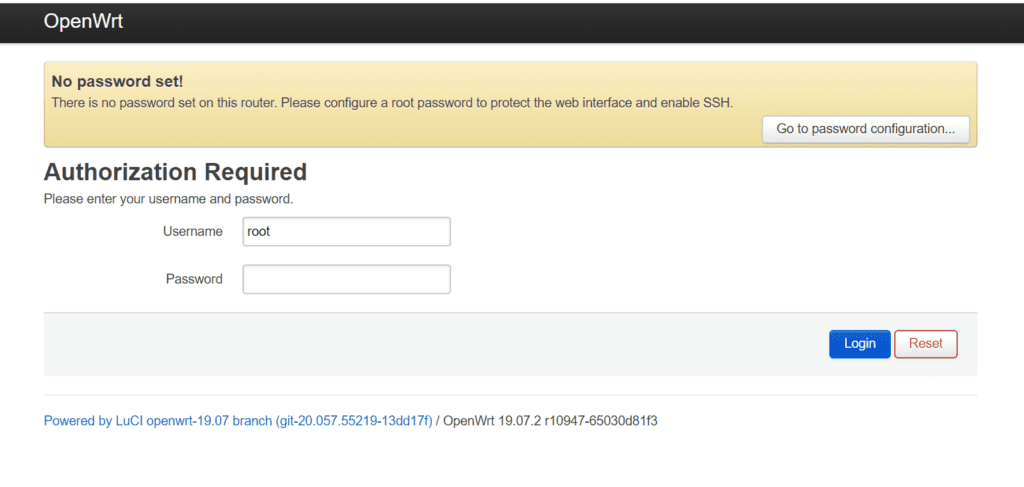
Task: Click the Username field label
Action: click(x=193, y=232)
